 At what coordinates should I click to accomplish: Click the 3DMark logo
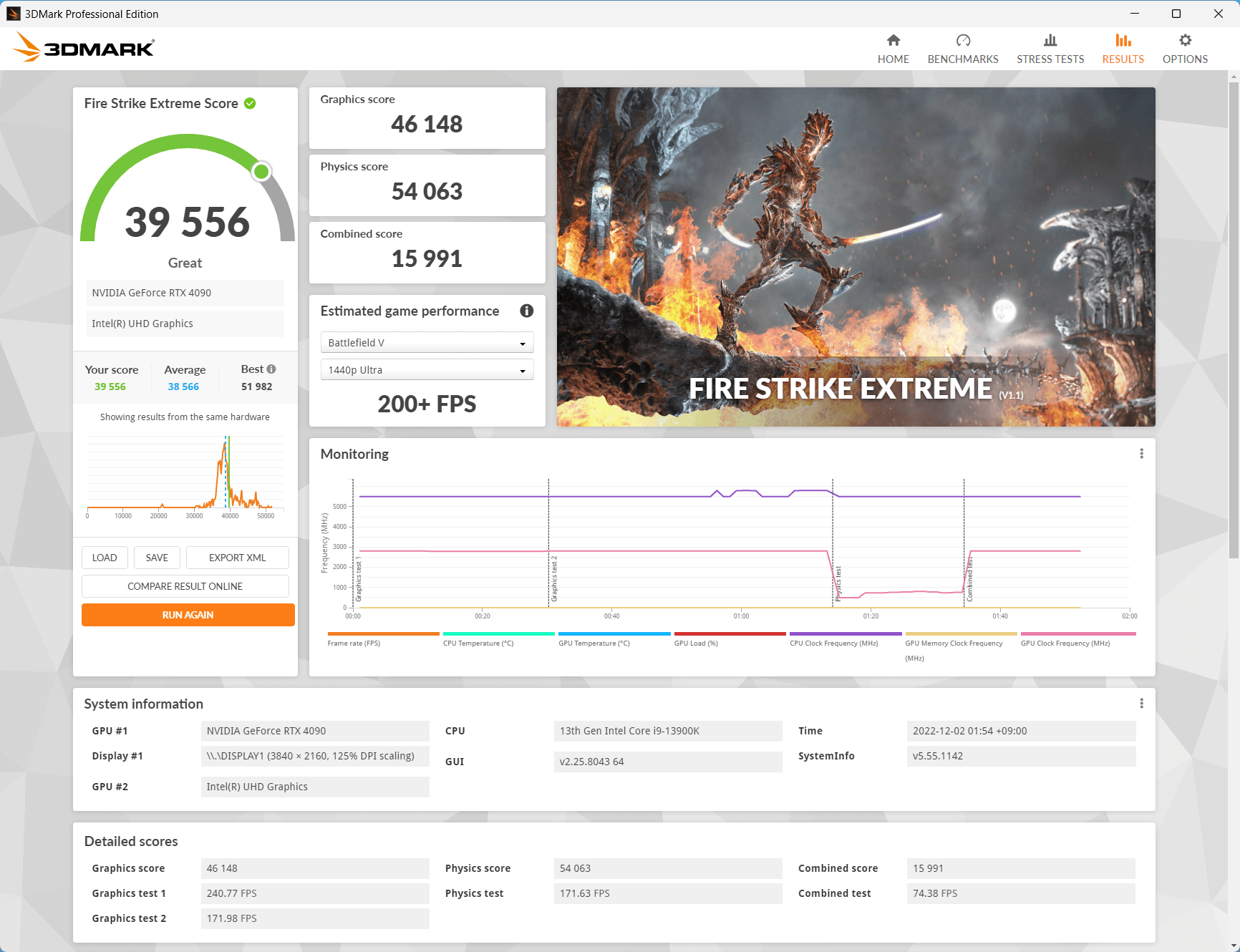pyautogui.click(x=84, y=47)
